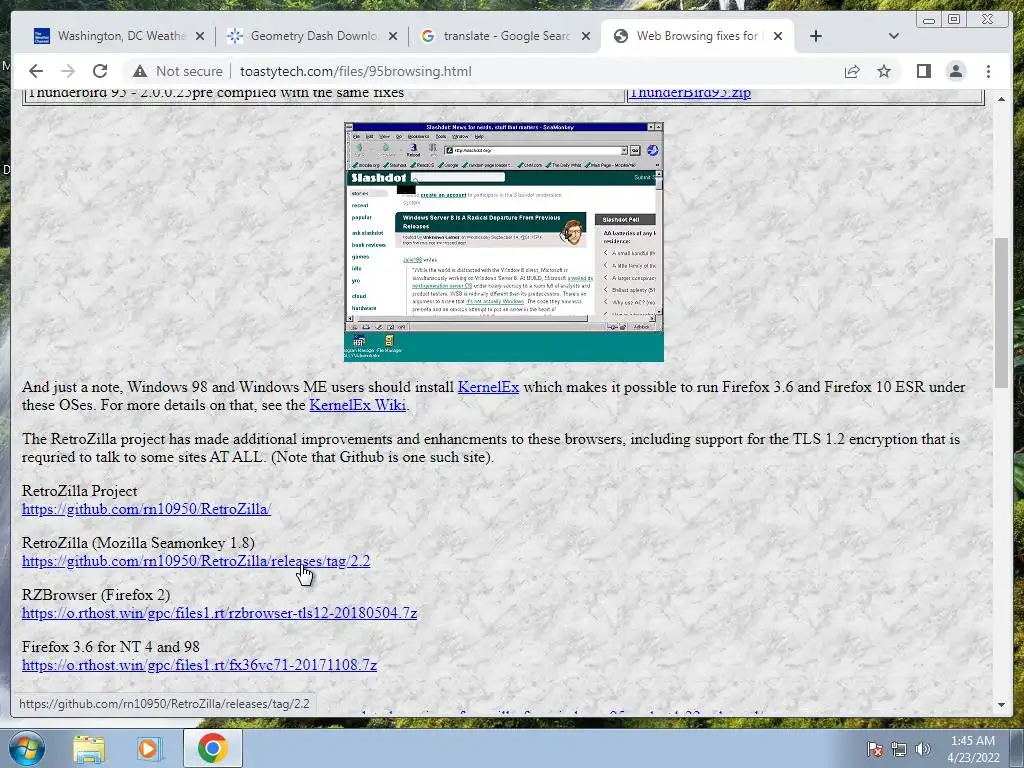The height and width of the screenshot is (768, 1024).
Task: Click the Slashdot SeaMonkey screenshot image
Action: [x=504, y=242]
